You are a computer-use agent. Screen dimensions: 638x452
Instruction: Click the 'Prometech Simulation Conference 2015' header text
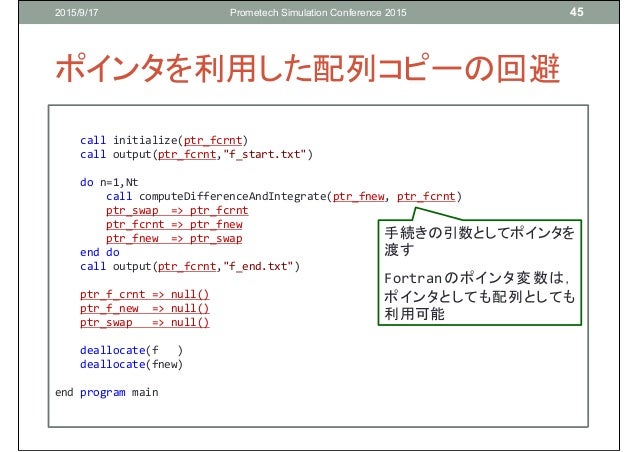click(318, 13)
